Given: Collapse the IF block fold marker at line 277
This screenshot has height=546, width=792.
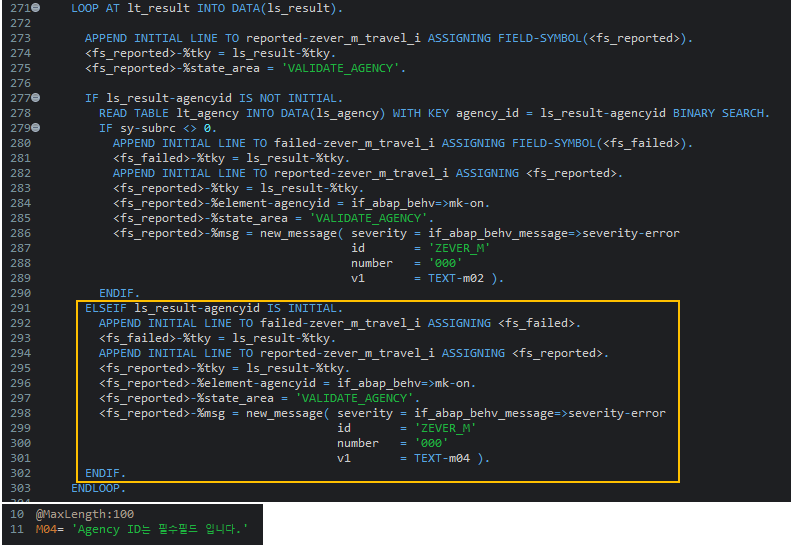Looking at the screenshot, I should (36, 97).
